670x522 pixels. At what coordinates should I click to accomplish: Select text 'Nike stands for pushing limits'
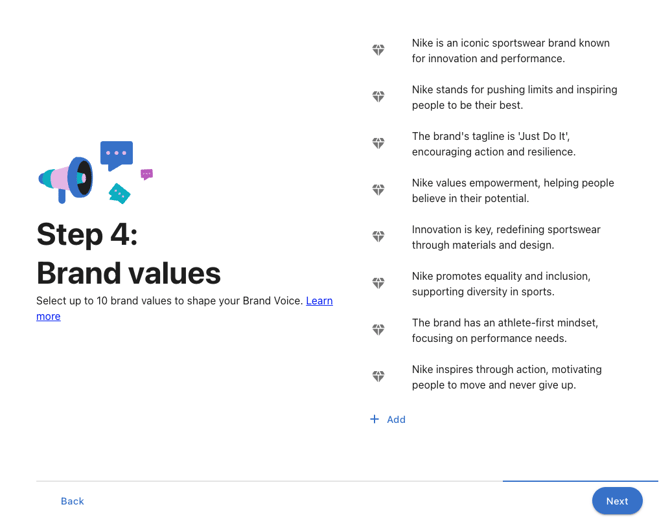[514, 97]
